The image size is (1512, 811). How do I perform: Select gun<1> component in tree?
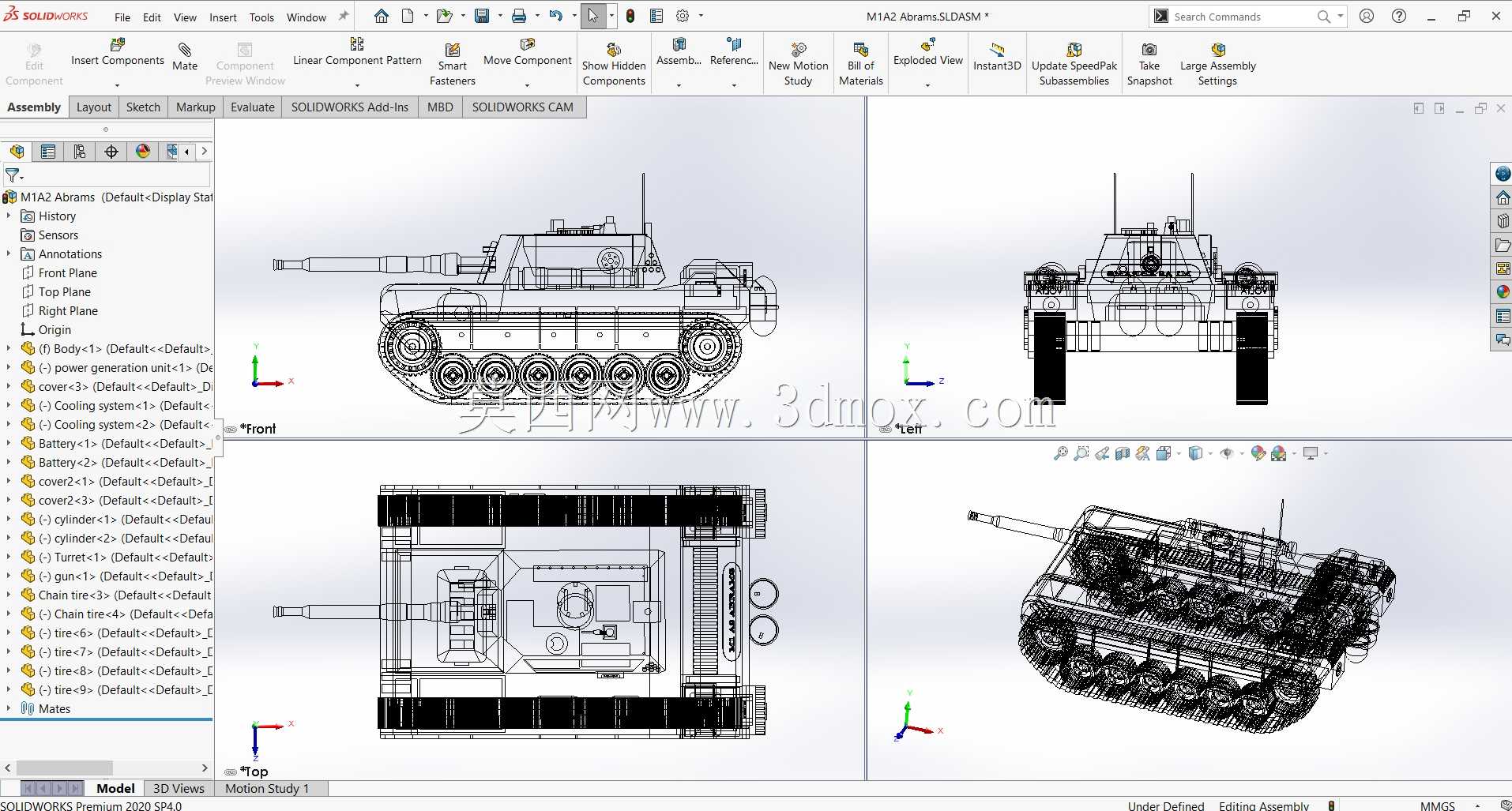pyautogui.click(x=118, y=576)
